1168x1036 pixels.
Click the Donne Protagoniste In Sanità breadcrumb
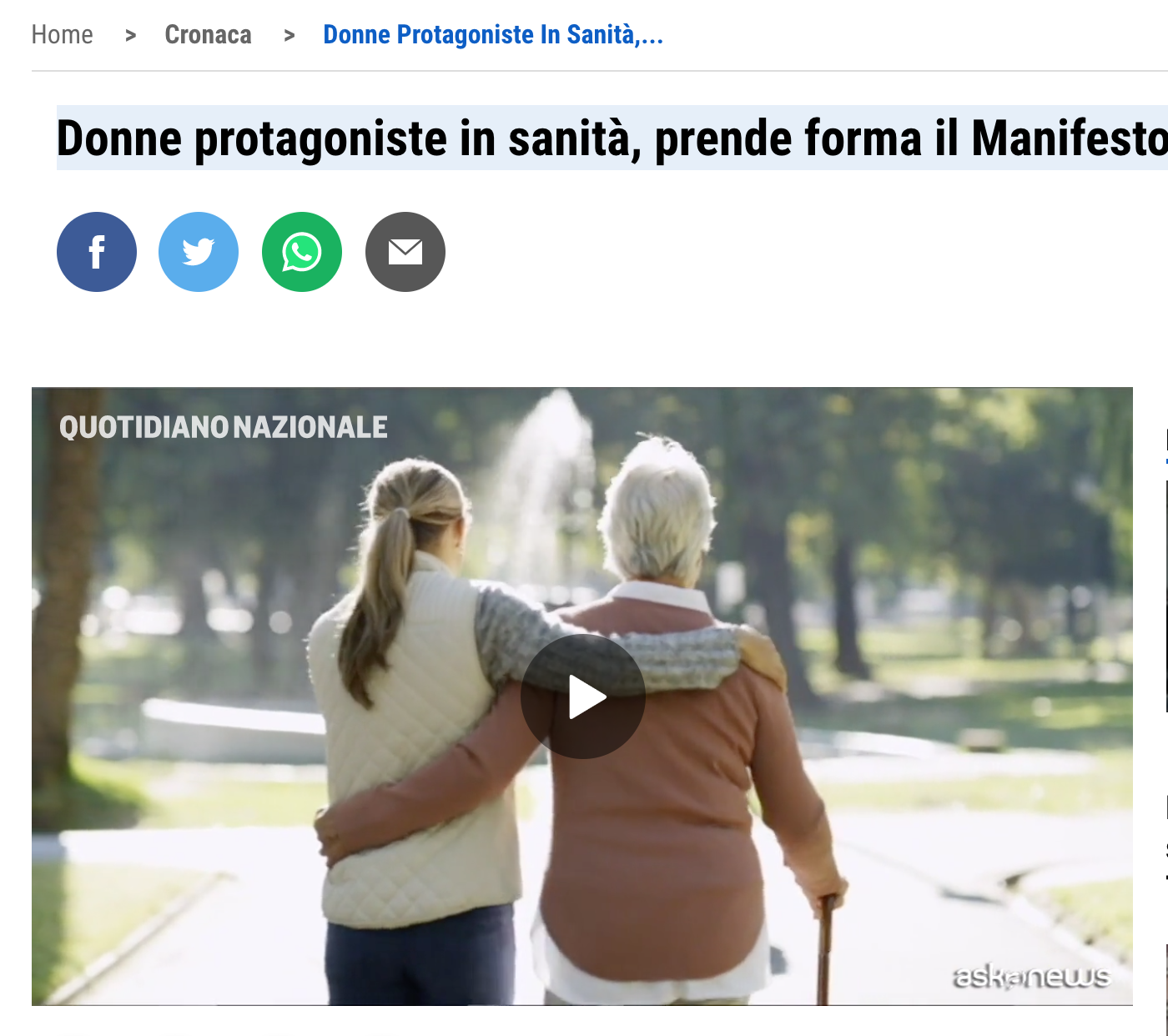tap(493, 35)
